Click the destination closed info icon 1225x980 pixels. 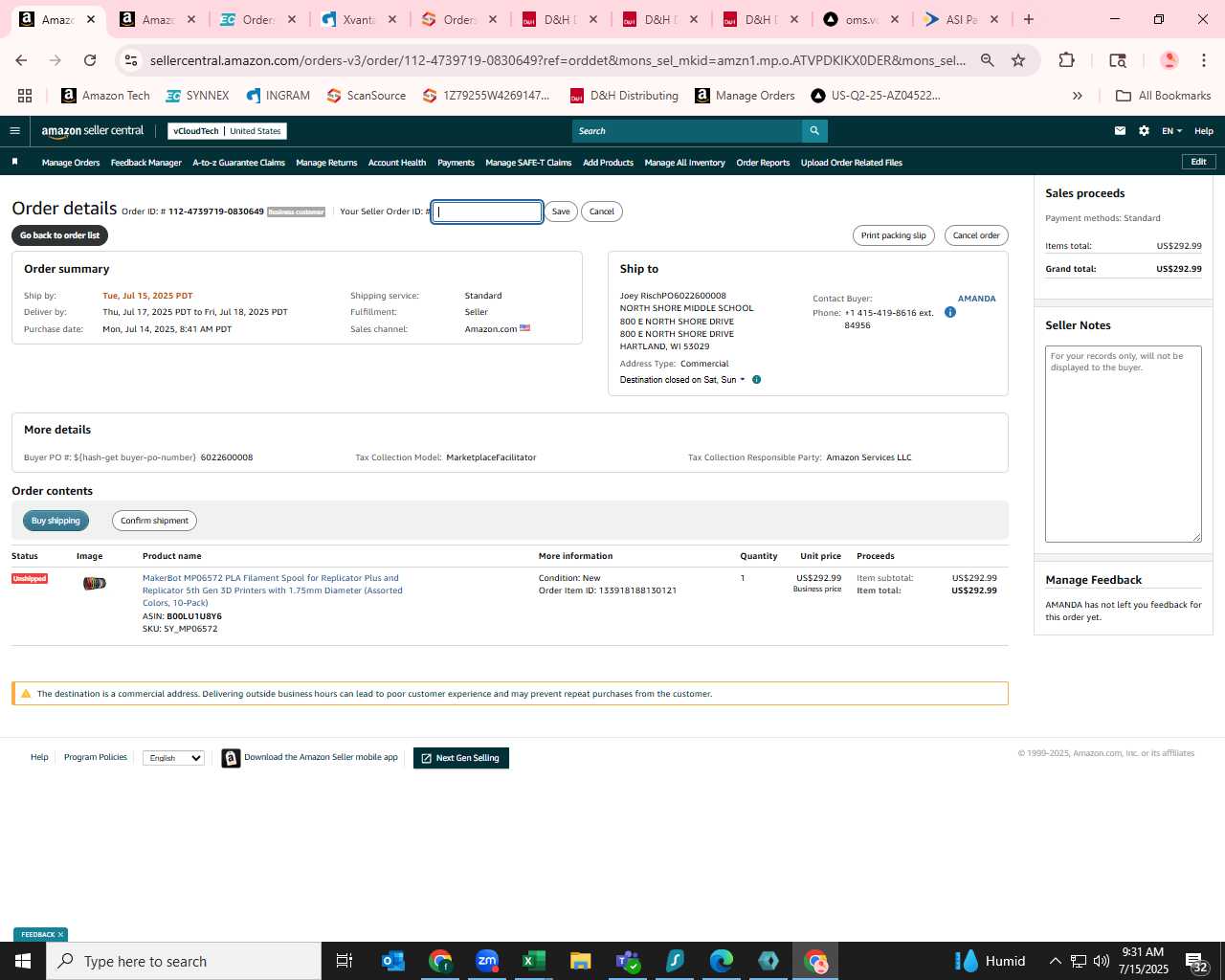pos(756,380)
